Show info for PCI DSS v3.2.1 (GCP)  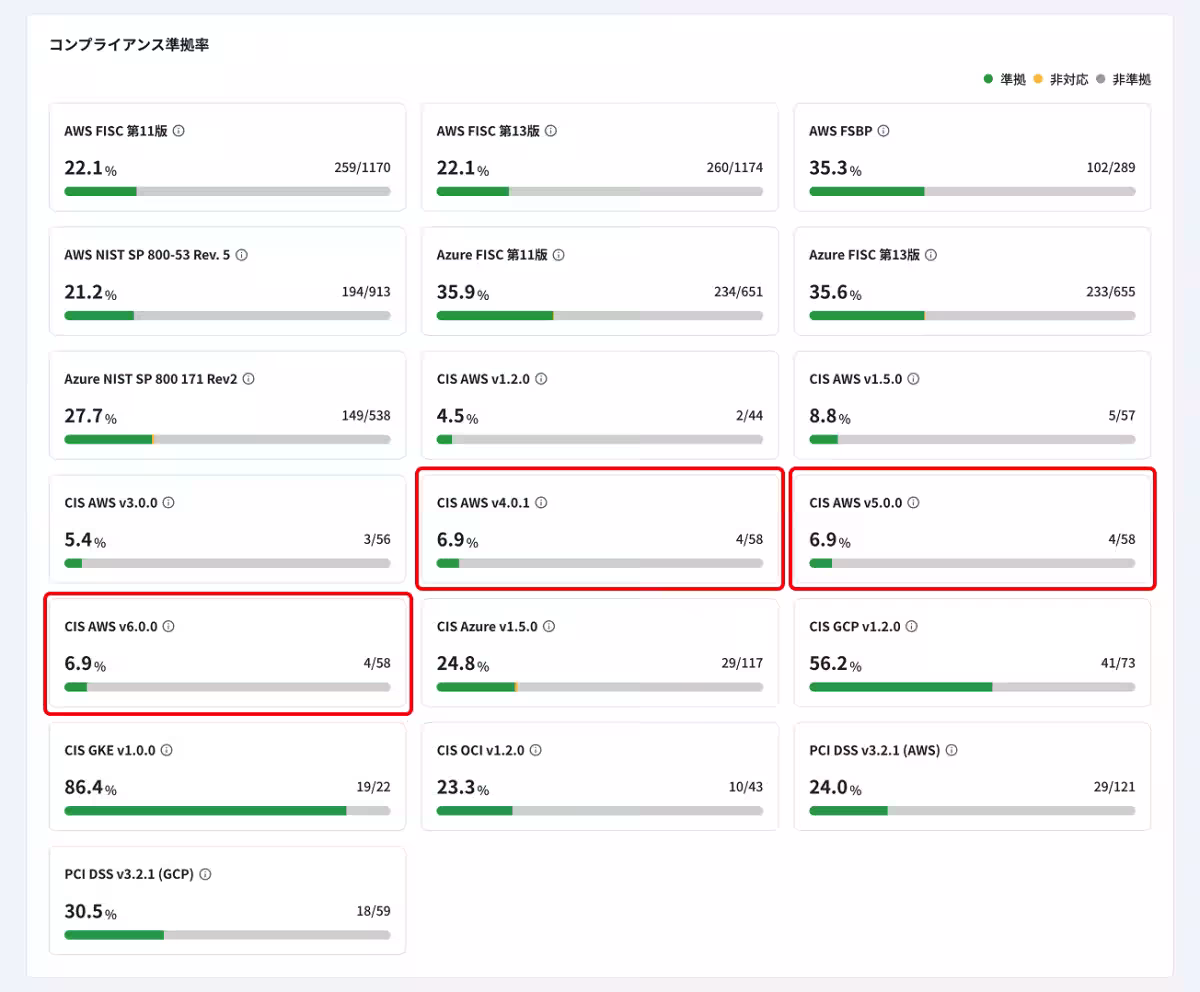[205, 874]
